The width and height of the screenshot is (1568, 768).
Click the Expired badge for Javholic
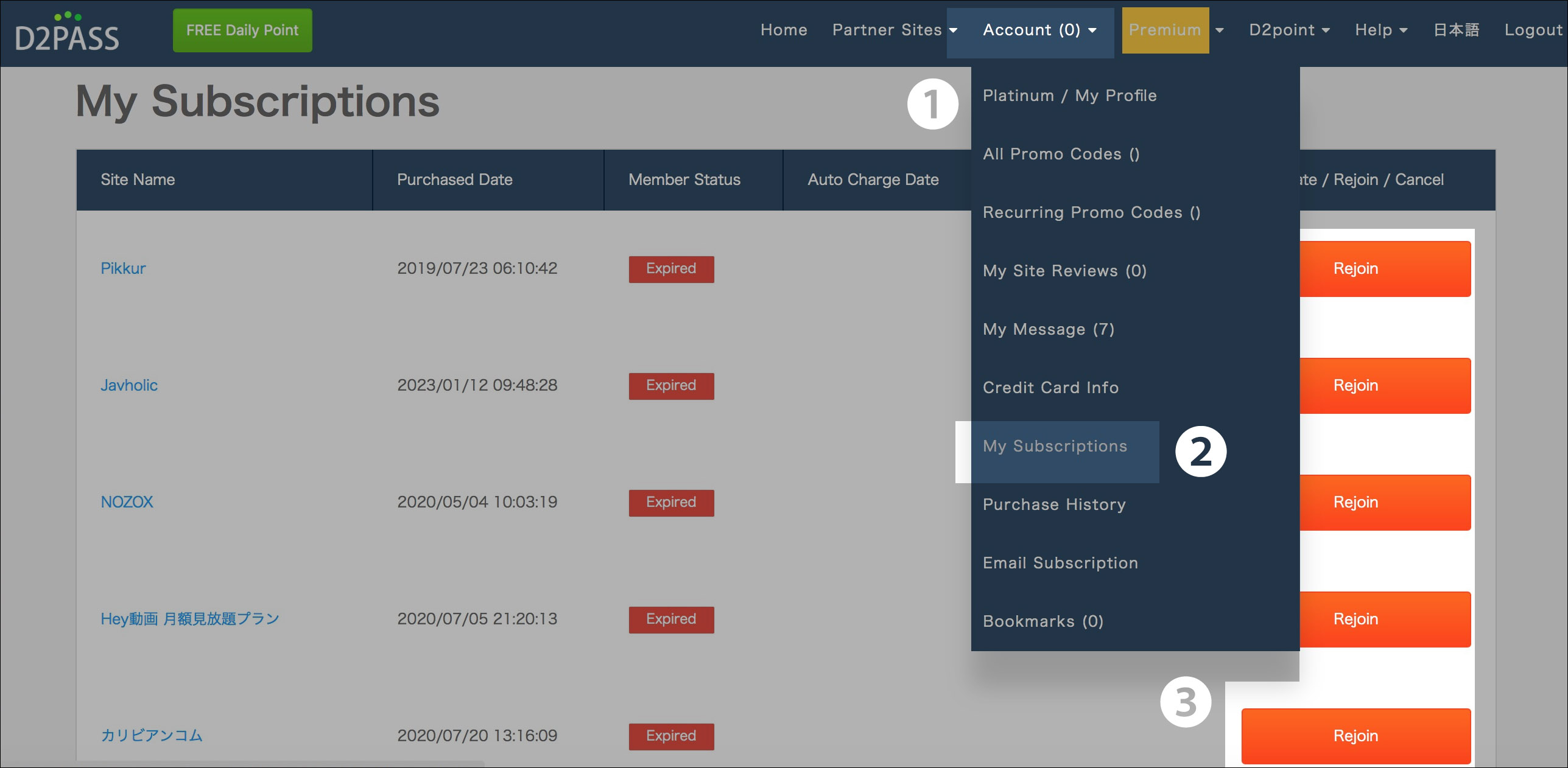point(671,386)
